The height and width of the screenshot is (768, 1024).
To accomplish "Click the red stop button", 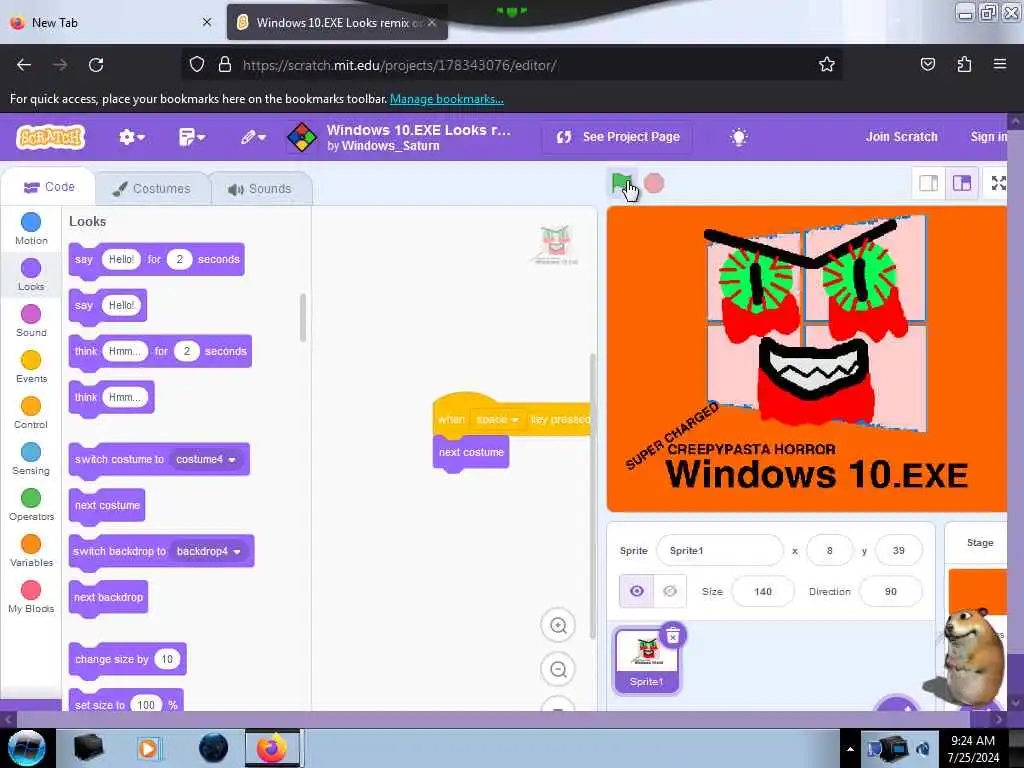I will coord(654,184).
